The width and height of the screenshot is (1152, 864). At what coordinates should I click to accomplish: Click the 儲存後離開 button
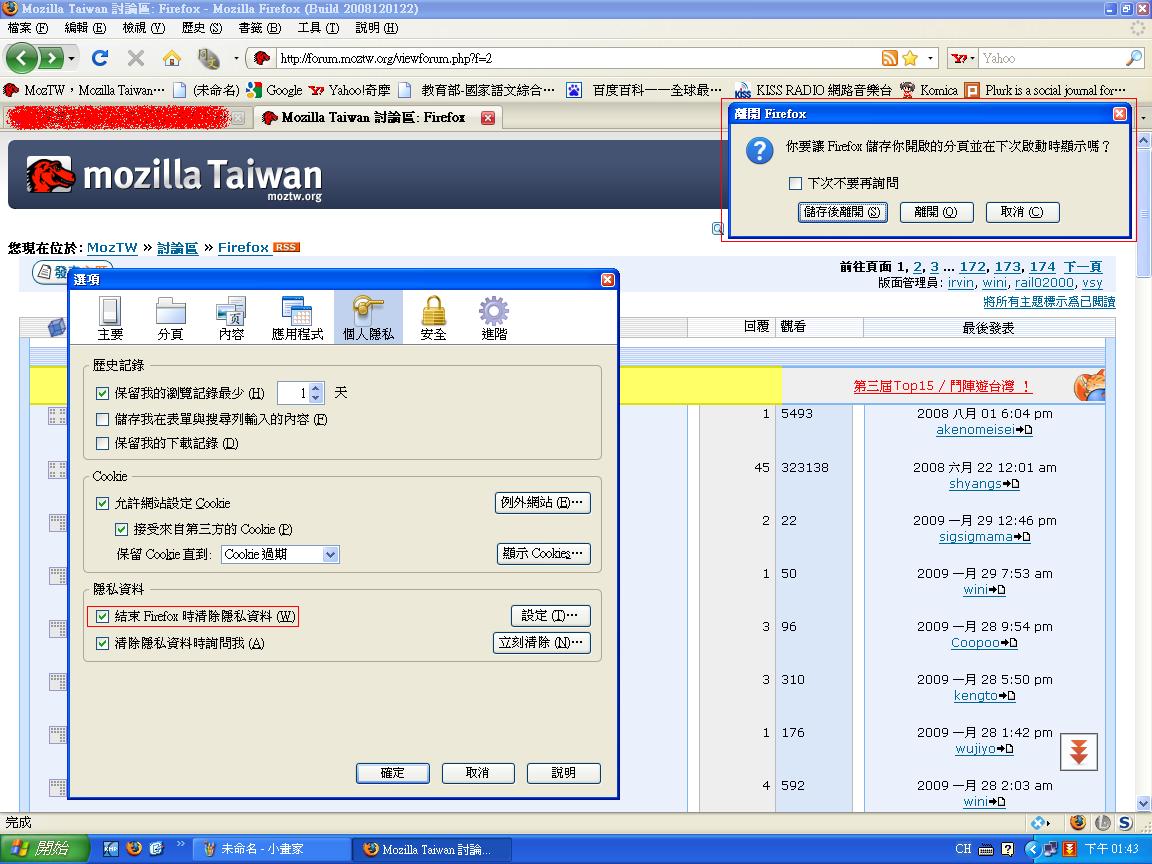coord(843,212)
